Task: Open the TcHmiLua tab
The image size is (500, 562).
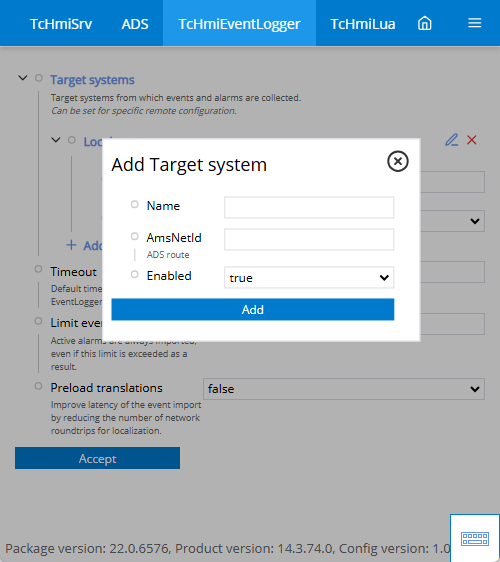Action: click(362, 24)
